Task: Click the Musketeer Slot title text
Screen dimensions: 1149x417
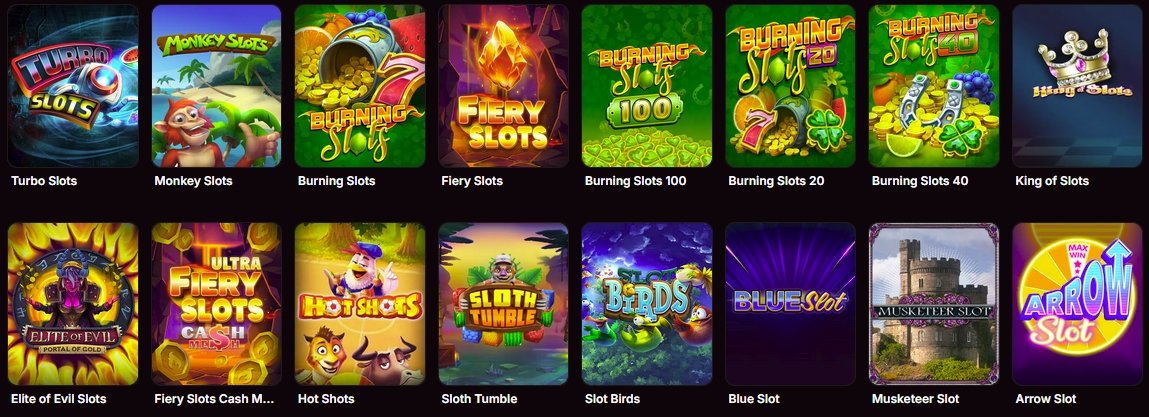Action: tap(915, 399)
